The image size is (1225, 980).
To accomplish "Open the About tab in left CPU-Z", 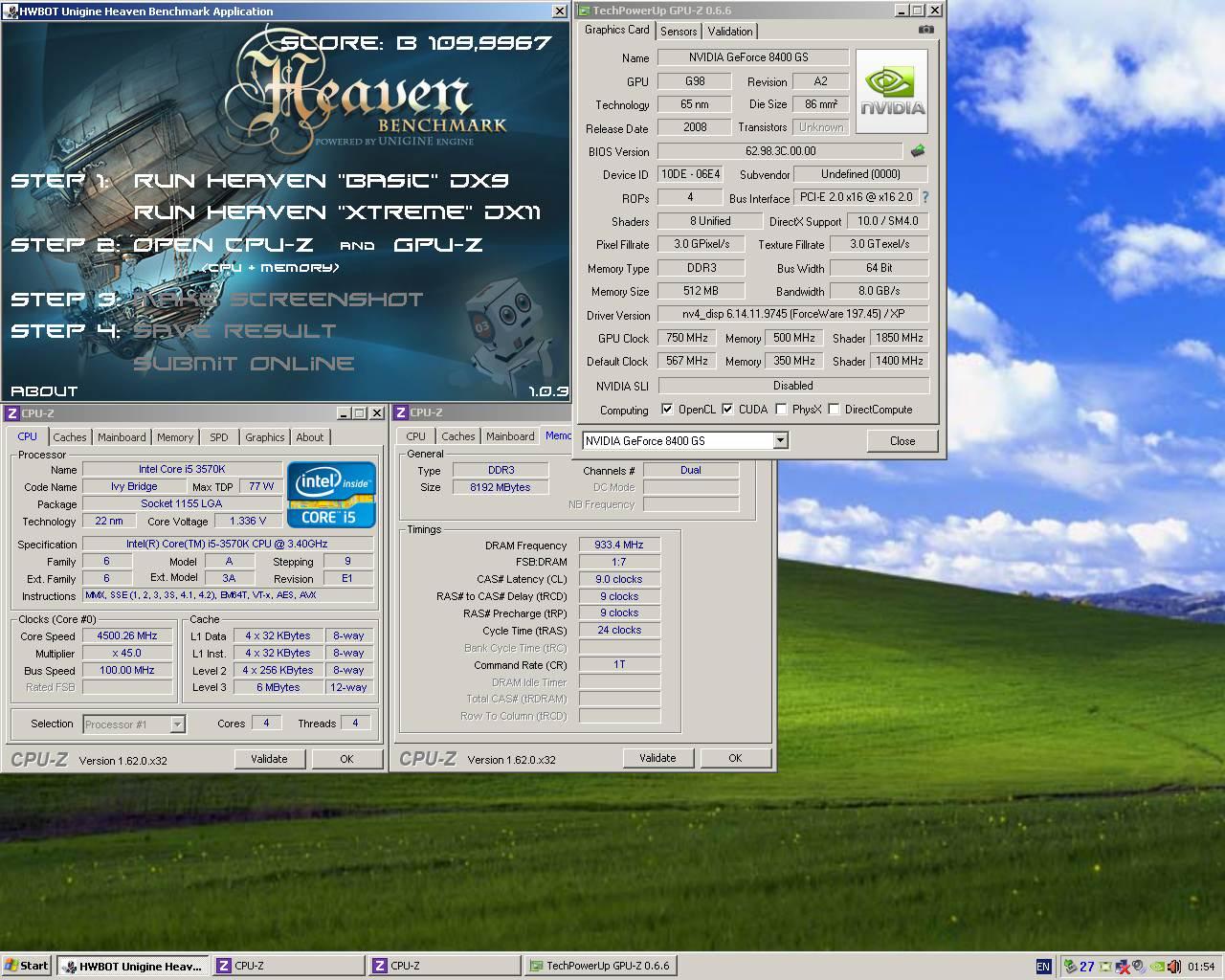I will point(309,437).
